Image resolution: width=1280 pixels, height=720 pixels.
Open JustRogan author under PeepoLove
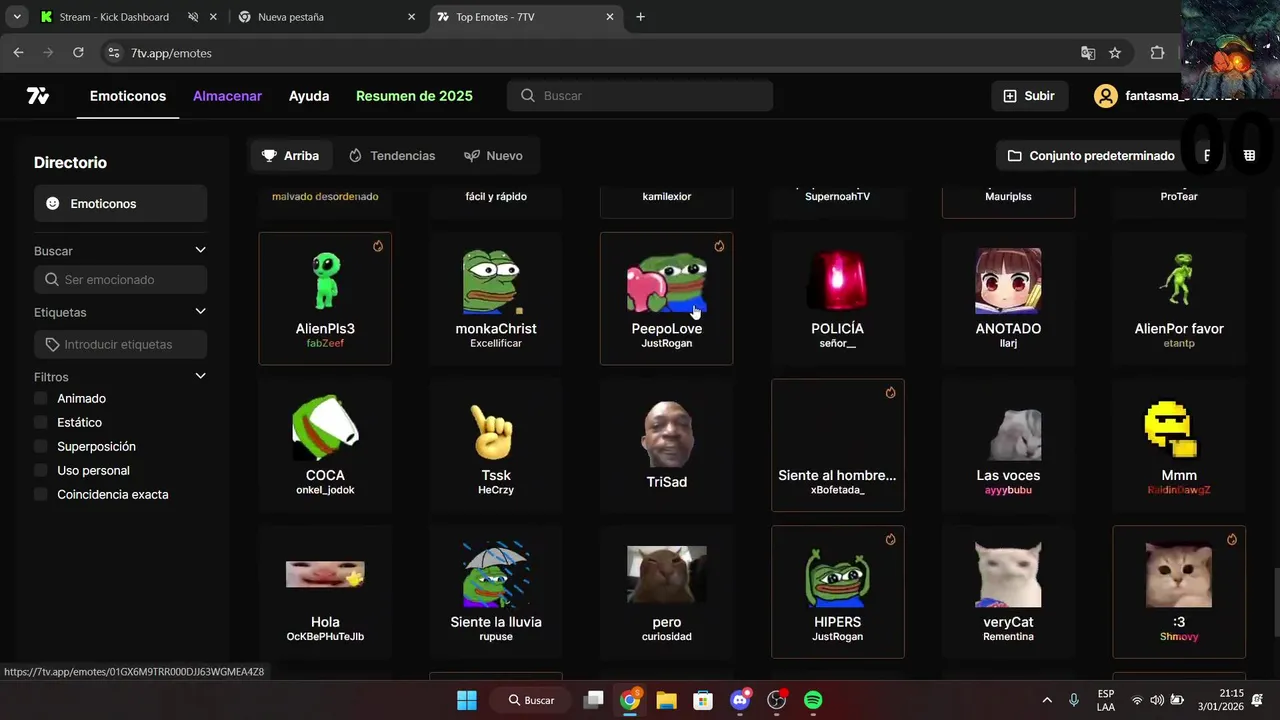pyautogui.click(x=667, y=343)
